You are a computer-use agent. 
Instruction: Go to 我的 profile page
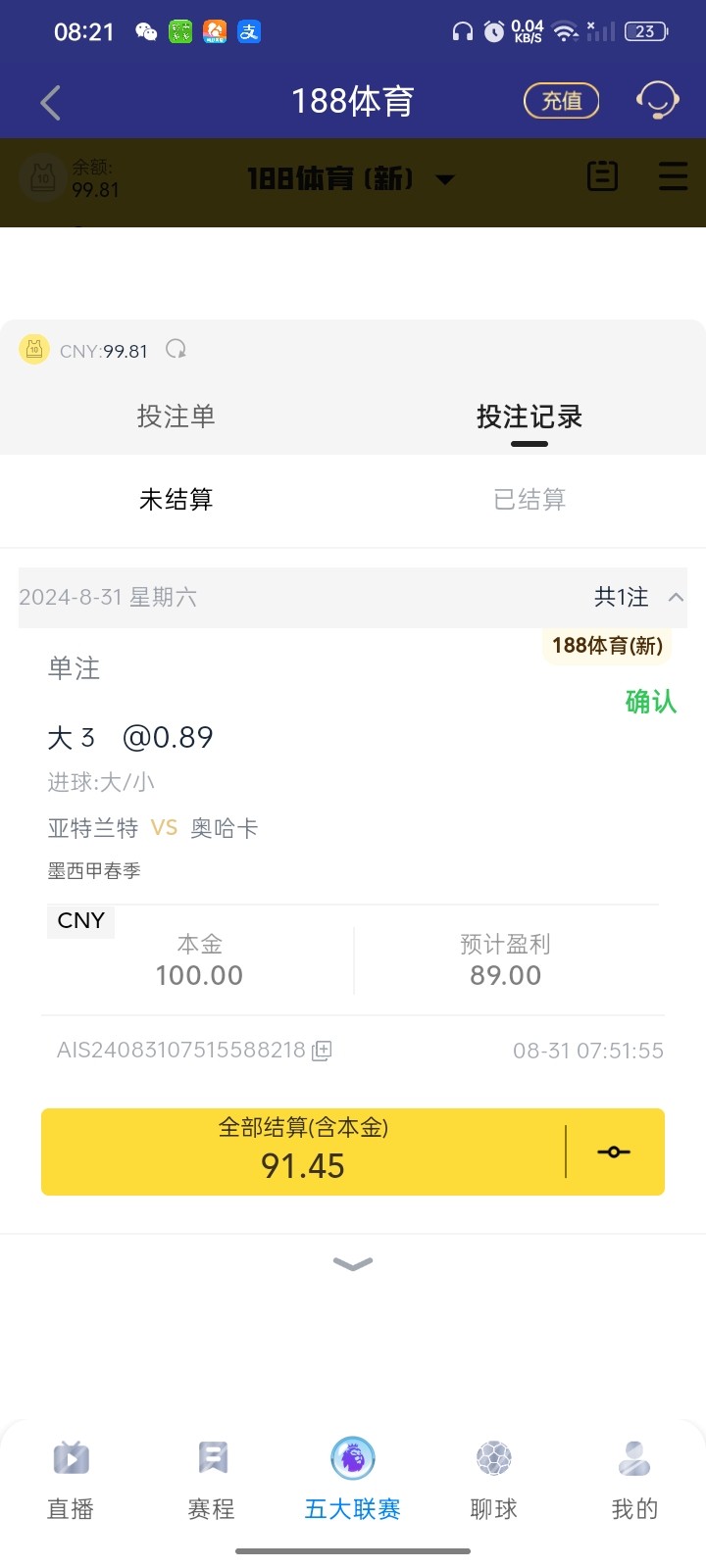634,1480
